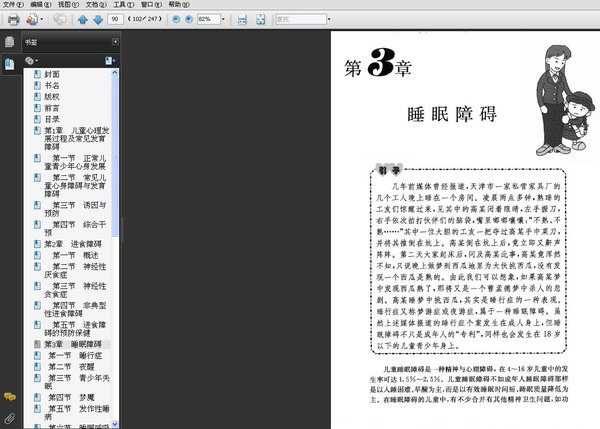Open the 前言 bookmark

[52, 108]
